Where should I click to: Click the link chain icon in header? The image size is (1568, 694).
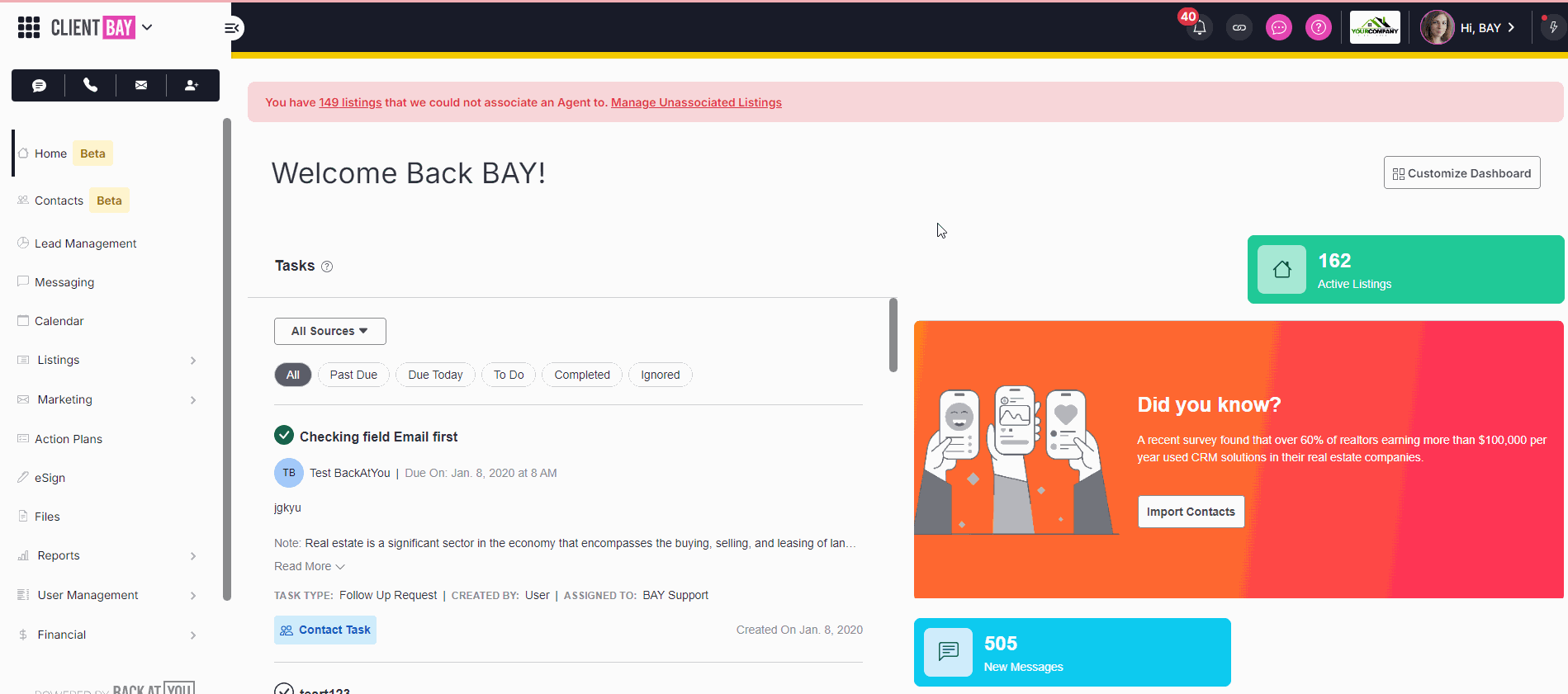pyautogui.click(x=1239, y=27)
